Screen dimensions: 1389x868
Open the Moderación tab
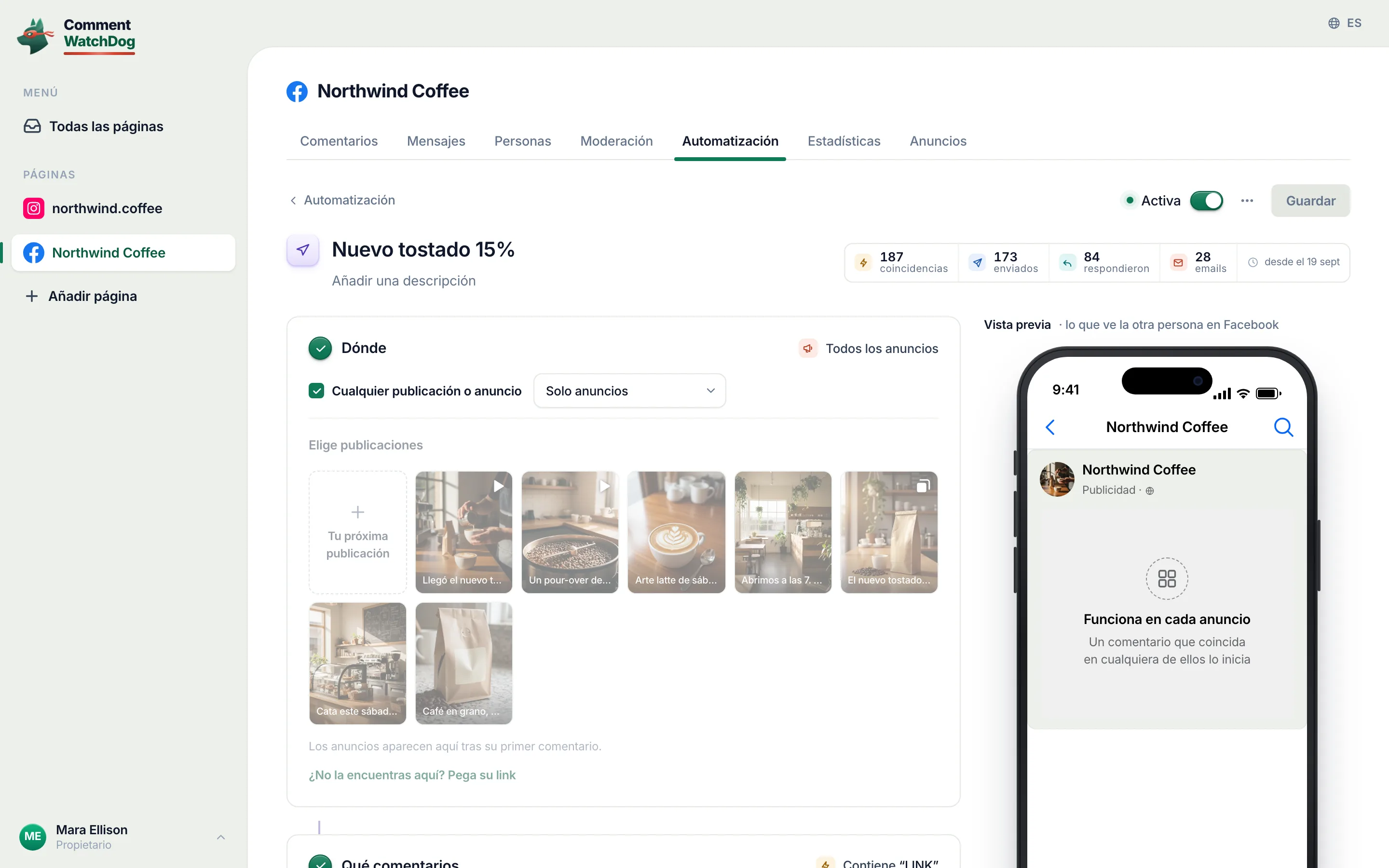[x=616, y=141]
